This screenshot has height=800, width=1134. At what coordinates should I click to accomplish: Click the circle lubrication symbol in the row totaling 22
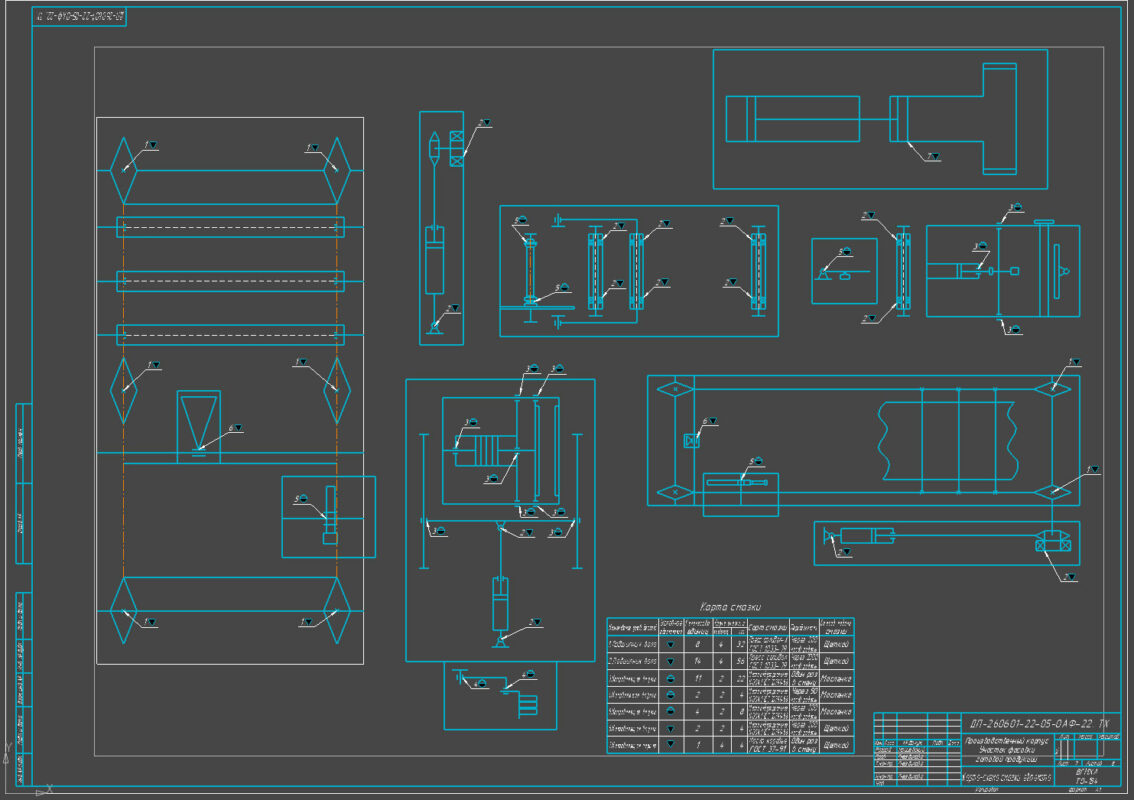pos(670,678)
